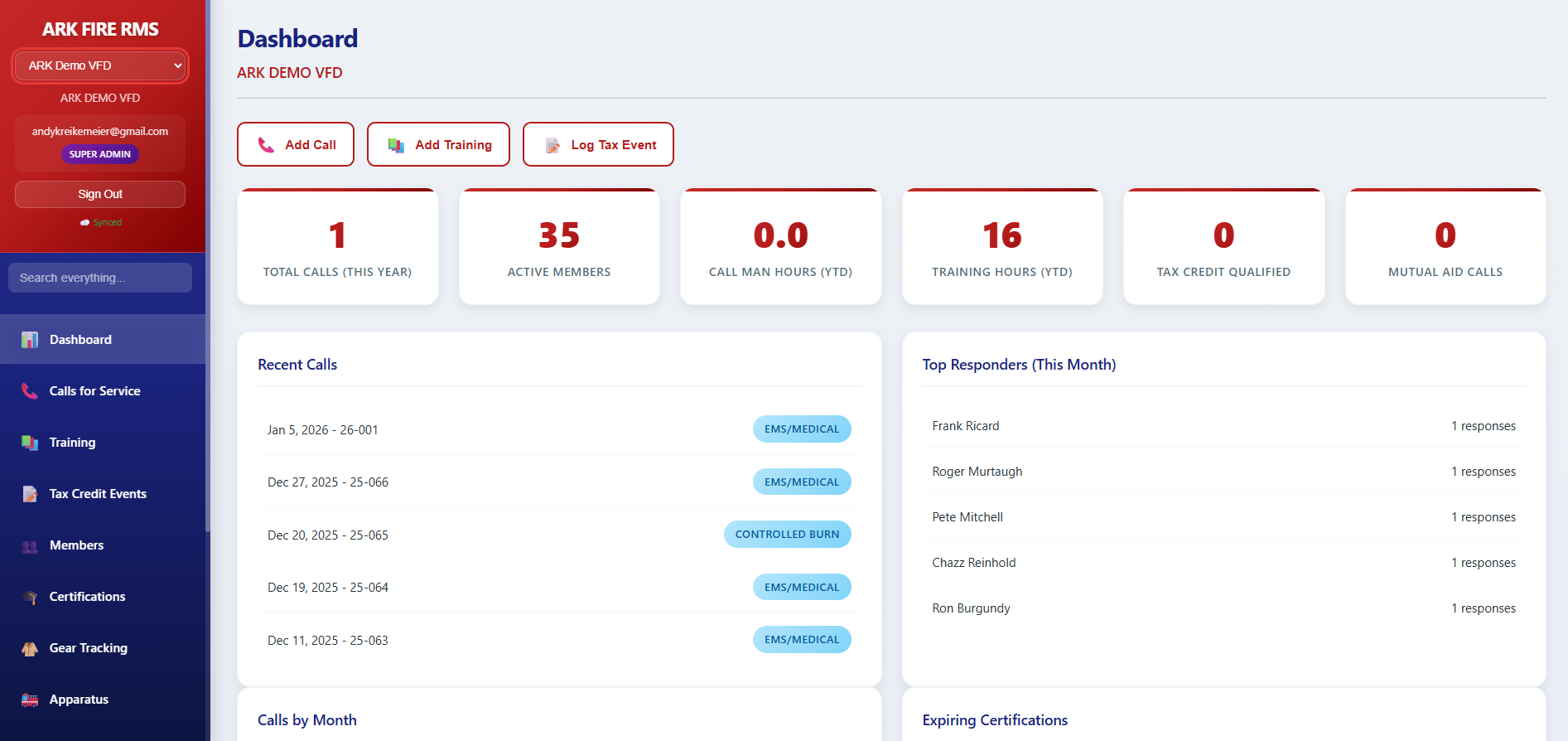This screenshot has height=741, width=1568.
Task: Open Calls for Service menu item
Action: (103, 390)
